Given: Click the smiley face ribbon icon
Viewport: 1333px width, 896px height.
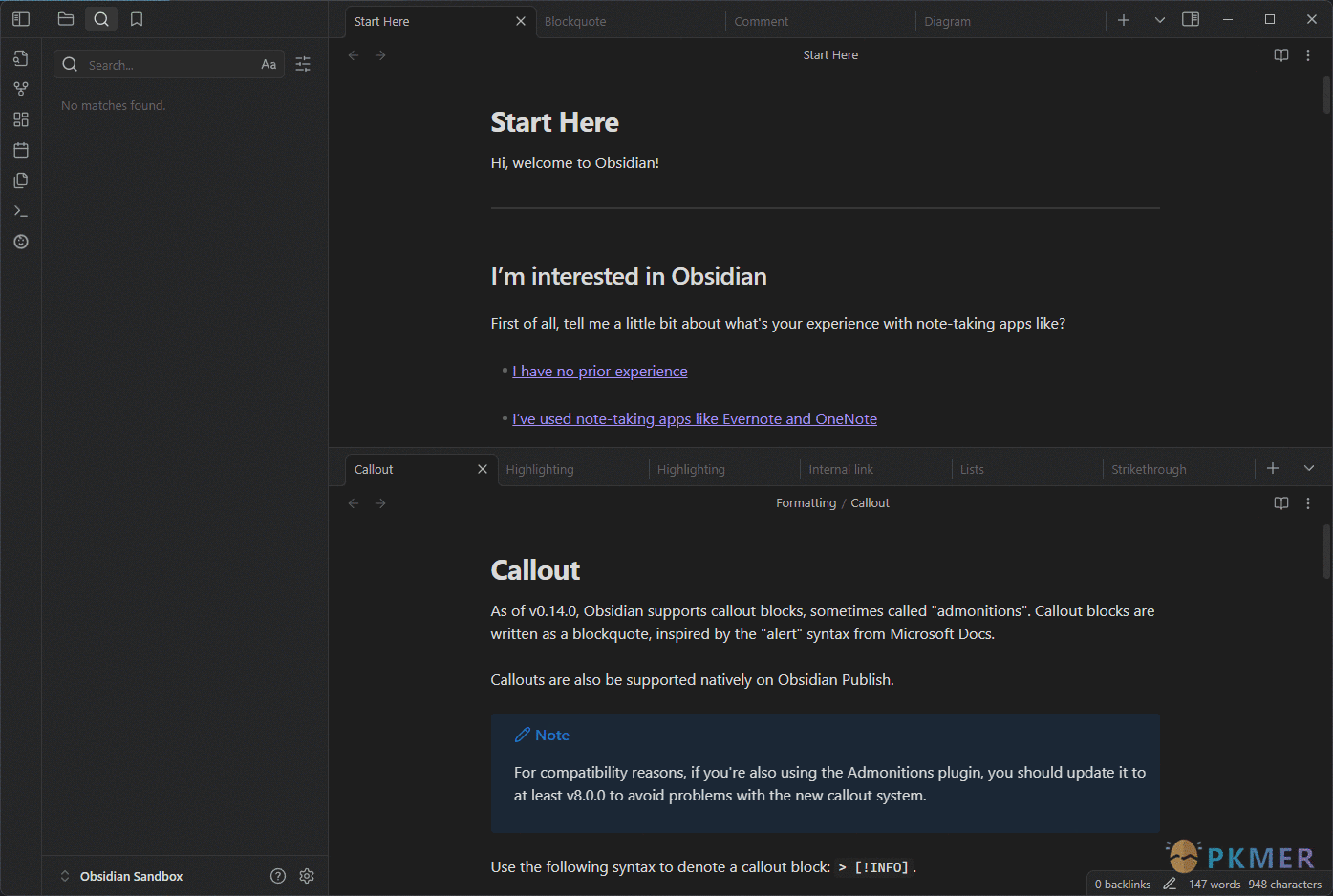Looking at the screenshot, I should click(x=21, y=242).
